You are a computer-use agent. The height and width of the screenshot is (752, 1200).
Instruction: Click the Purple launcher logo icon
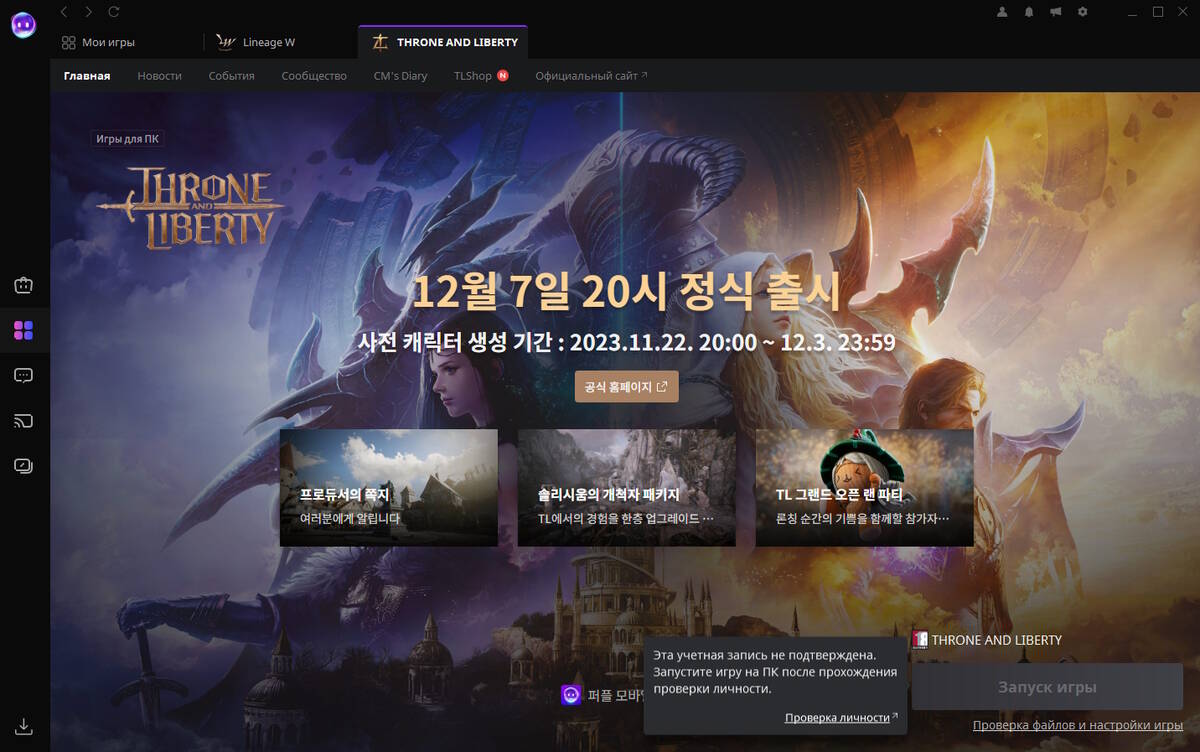click(x=24, y=25)
